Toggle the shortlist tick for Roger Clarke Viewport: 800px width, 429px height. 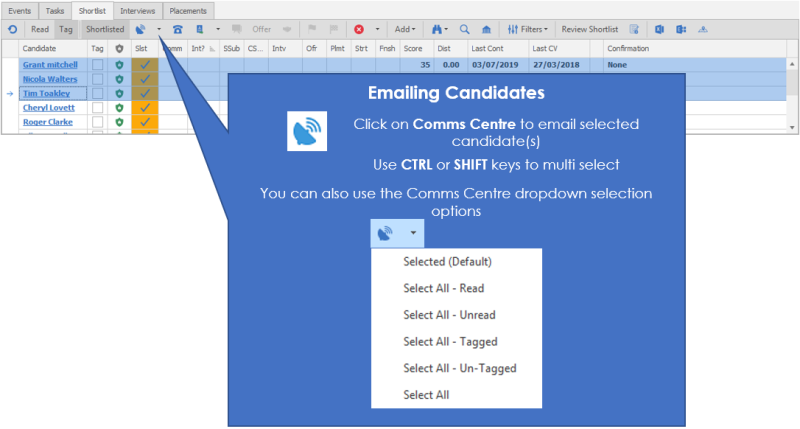(144, 122)
